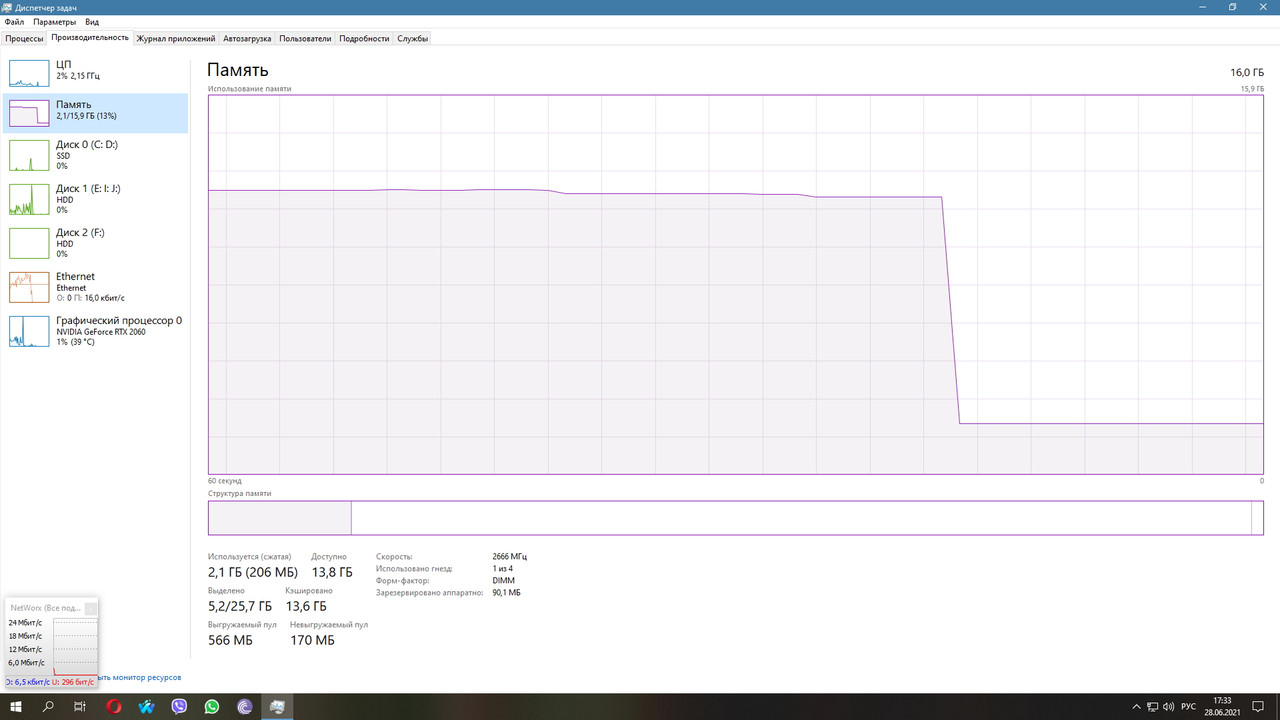Open Viber from the taskbar

pos(179,706)
